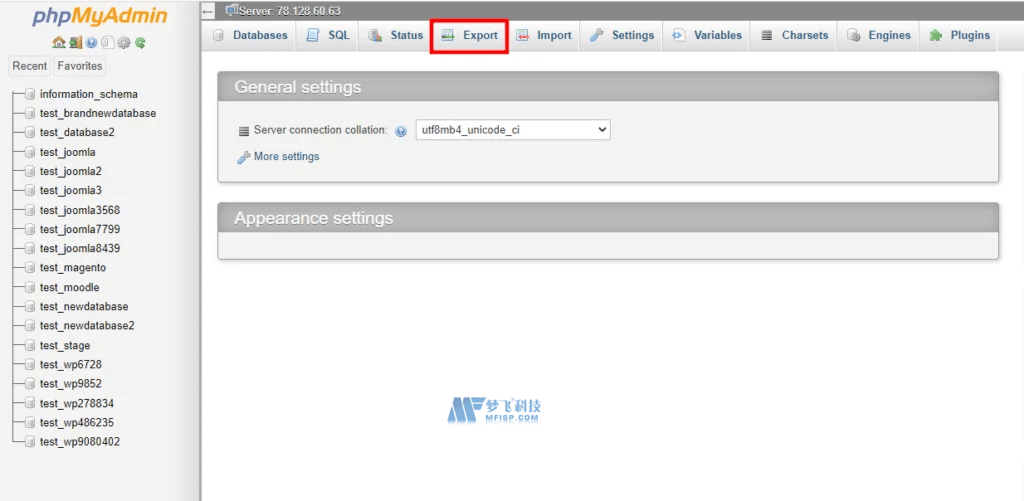Click the Favorites button

coord(79,66)
